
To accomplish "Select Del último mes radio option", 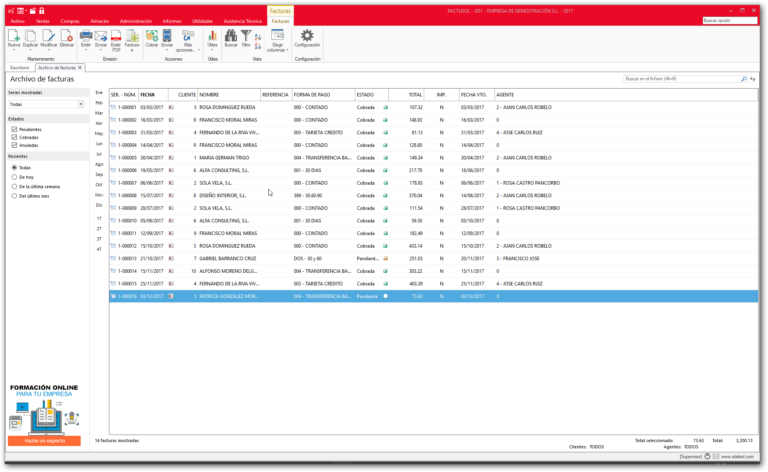I will pyautogui.click(x=14, y=196).
